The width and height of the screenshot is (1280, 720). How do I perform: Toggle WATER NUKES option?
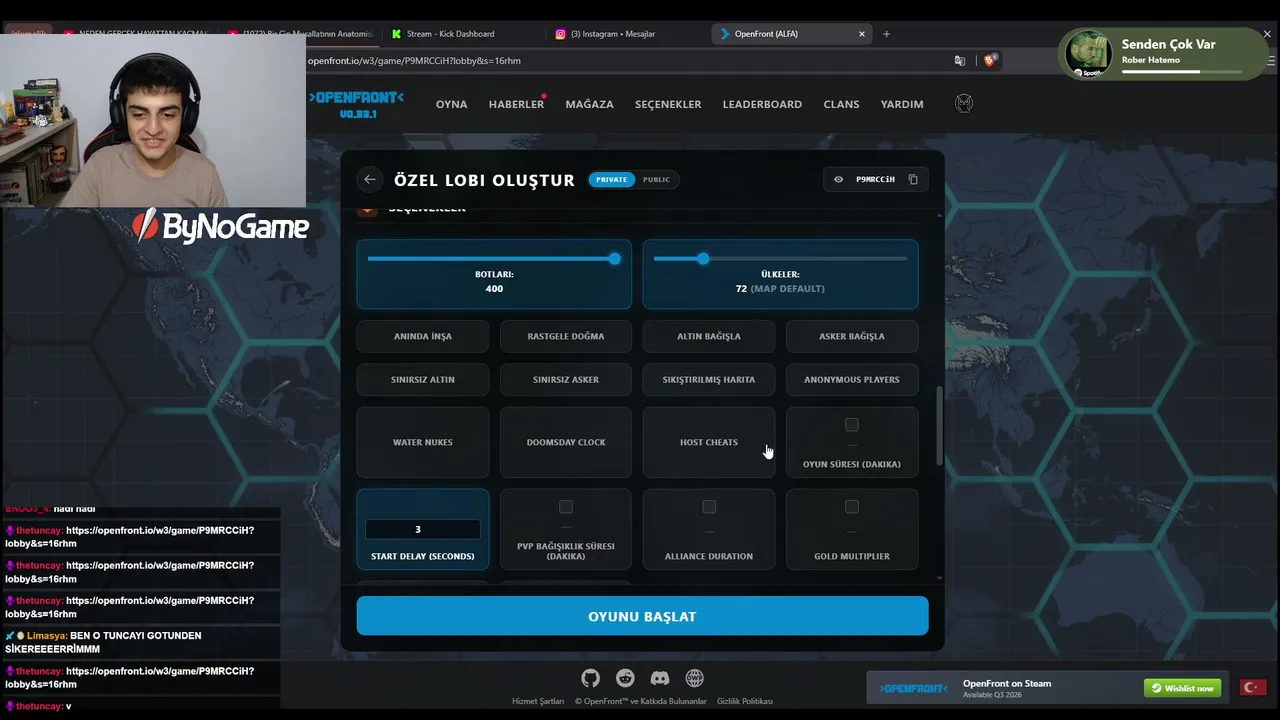click(x=423, y=442)
